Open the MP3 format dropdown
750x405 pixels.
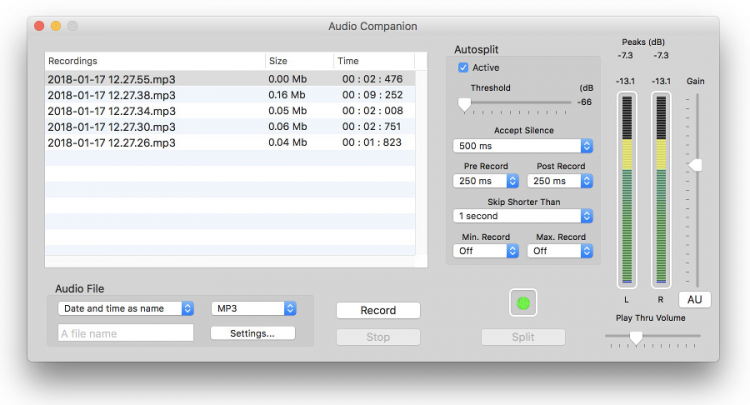[x=254, y=309]
